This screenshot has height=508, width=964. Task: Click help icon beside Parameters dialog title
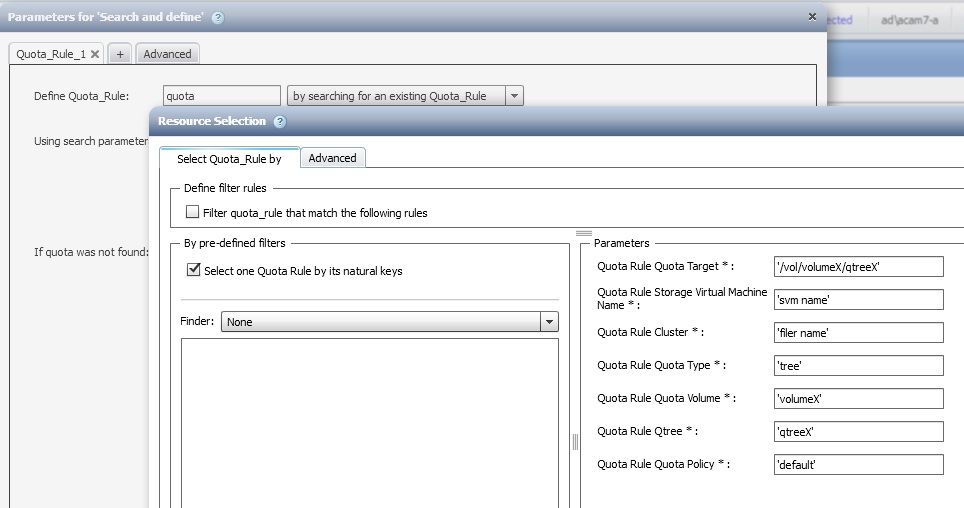218,18
